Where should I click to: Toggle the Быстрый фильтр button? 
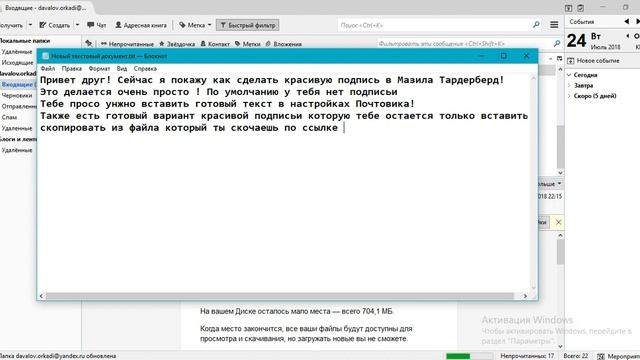[x=248, y=25]
